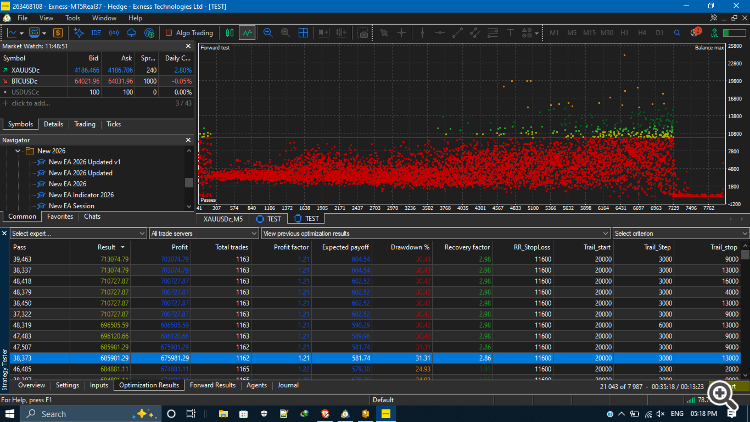Image resolution: width=750 pixels, height=422 pixels.
Task: Open the Select criterion dropdown
Action: 681,233
